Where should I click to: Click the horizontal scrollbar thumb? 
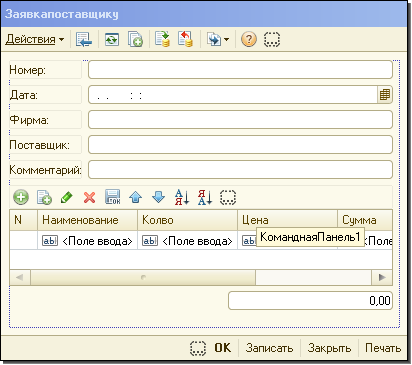143,277
